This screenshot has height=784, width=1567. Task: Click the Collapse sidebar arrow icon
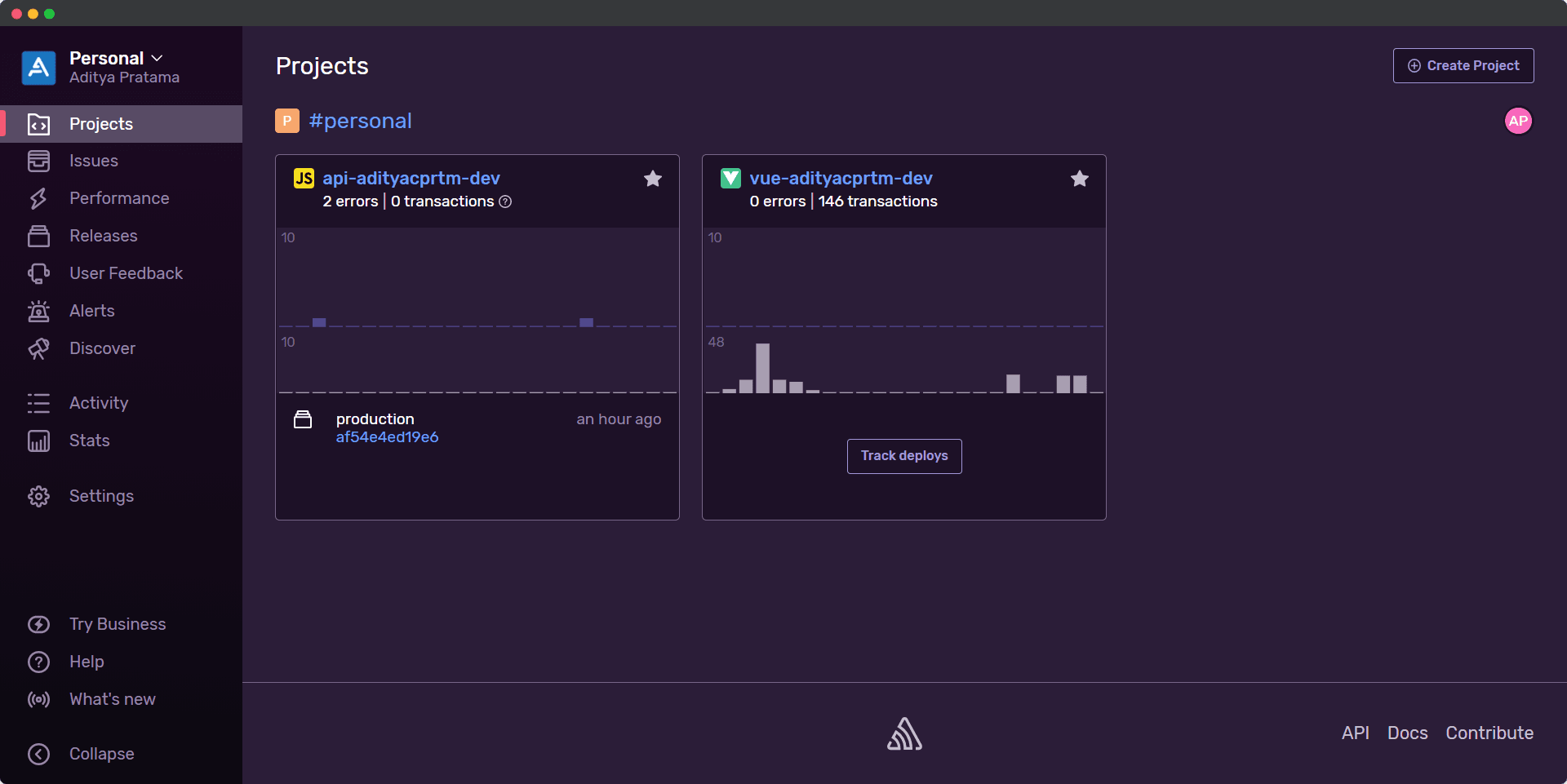[x=38, y=754]
